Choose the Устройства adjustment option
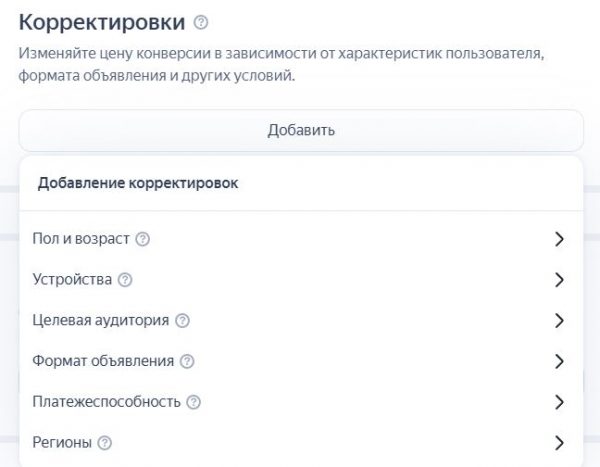This screenshot has width=600, height=467. click(x=72, y=280)
